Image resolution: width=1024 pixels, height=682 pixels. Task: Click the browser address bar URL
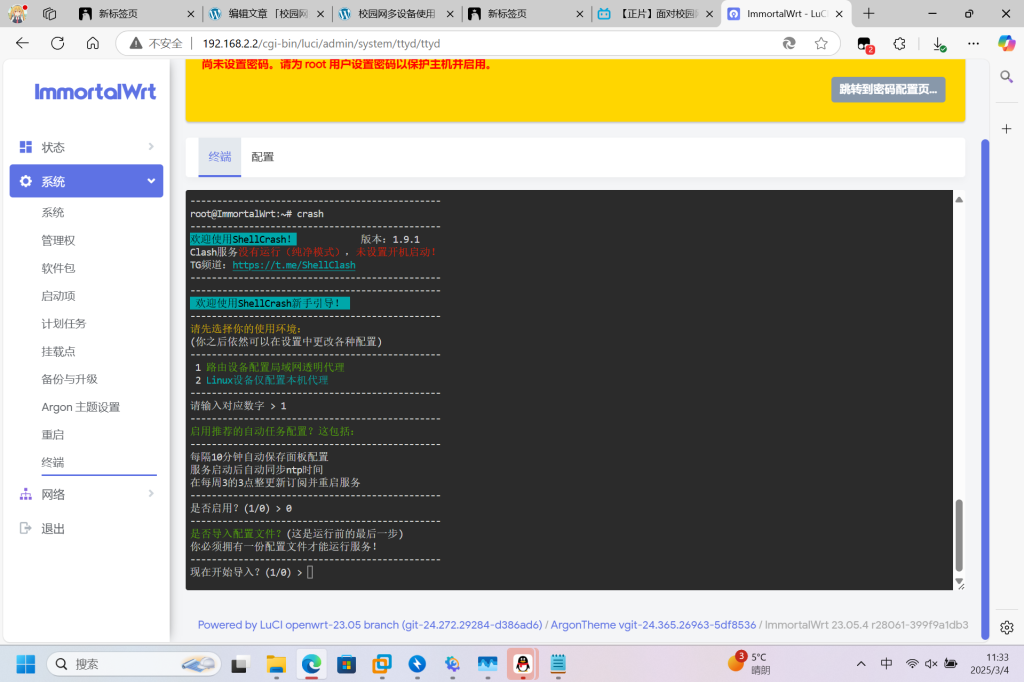pos(320,44)
